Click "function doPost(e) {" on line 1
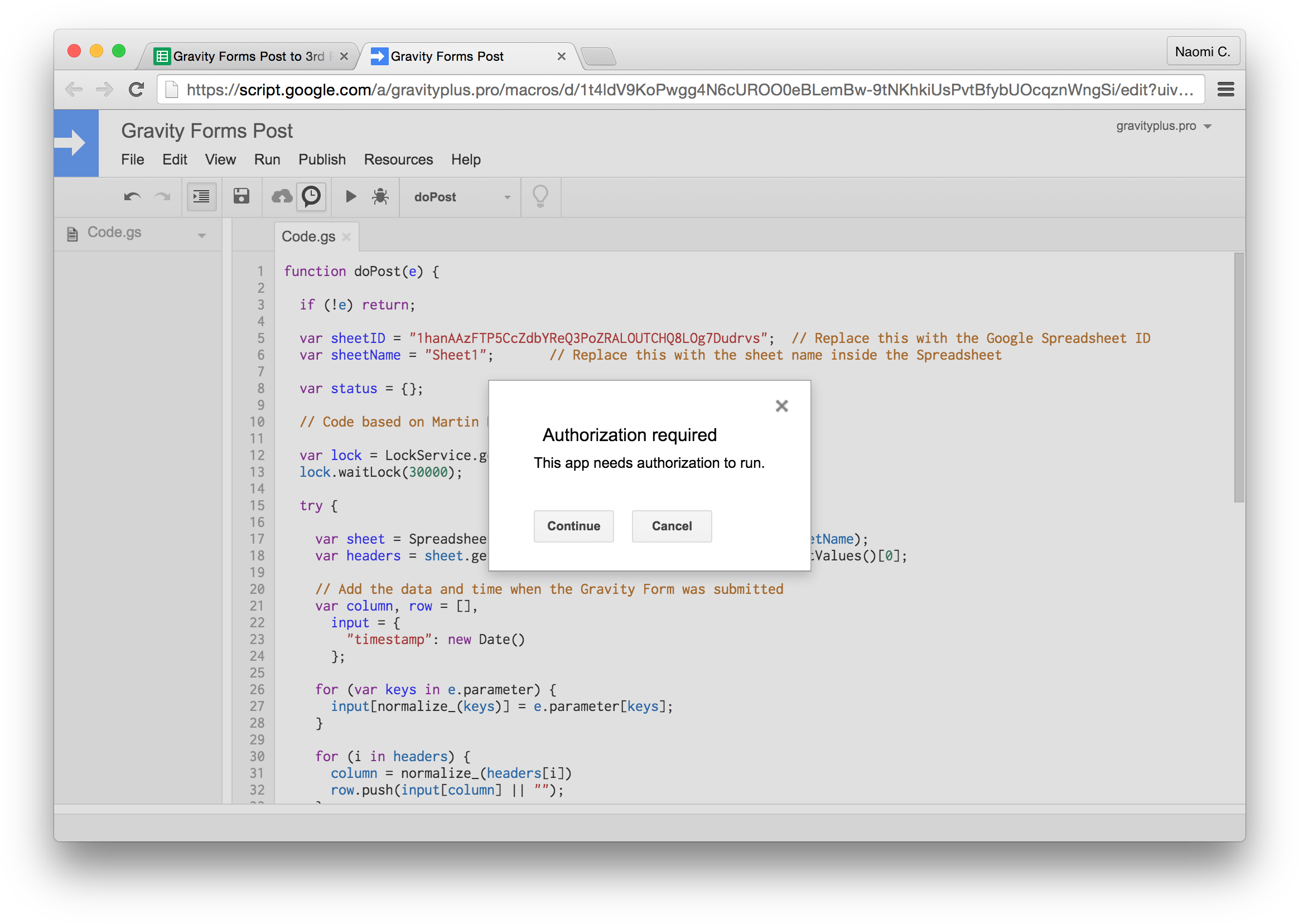 point(361,272)
